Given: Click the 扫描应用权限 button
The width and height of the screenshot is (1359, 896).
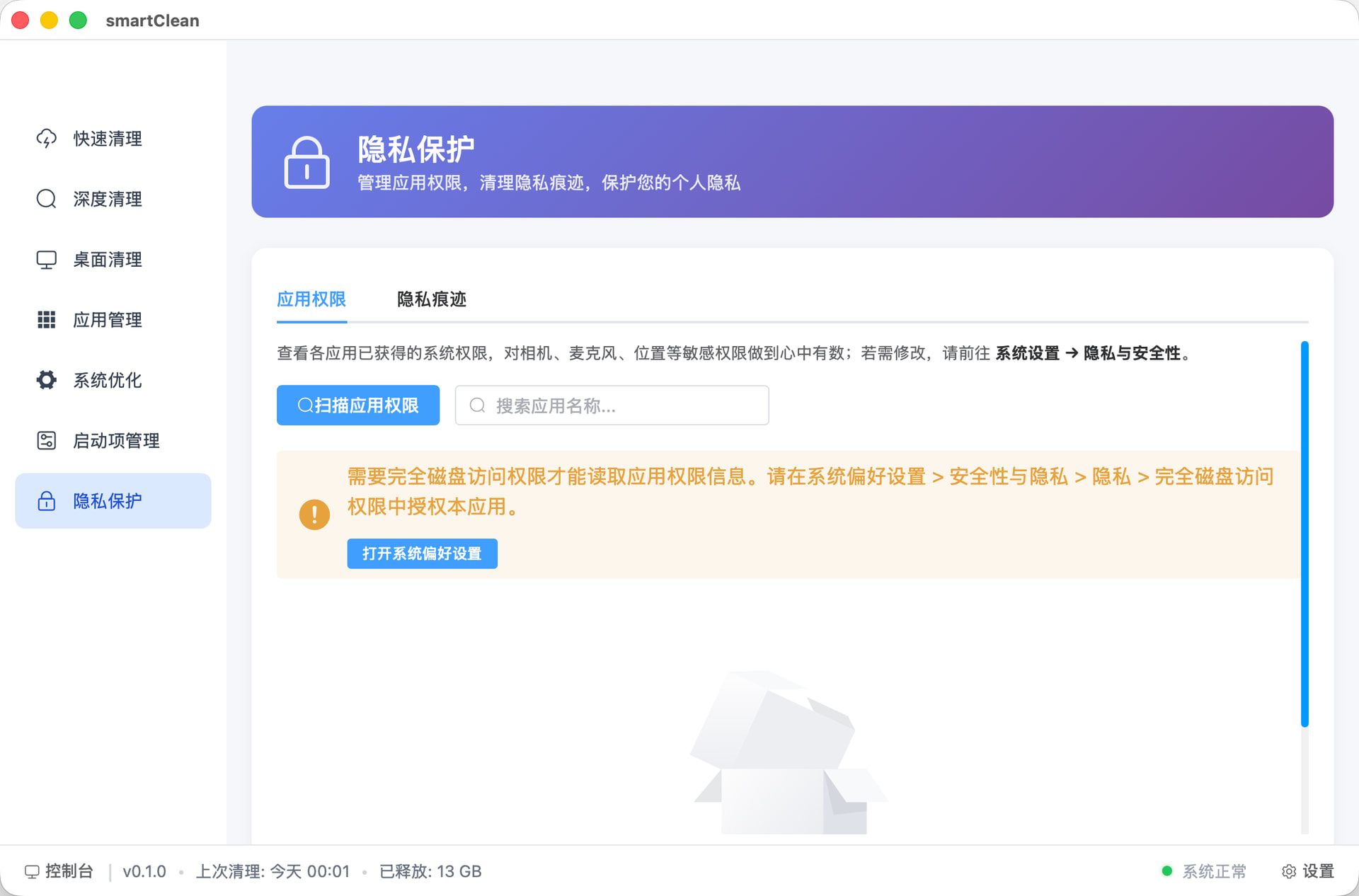Looking at the screenshot, I should 358,405.
